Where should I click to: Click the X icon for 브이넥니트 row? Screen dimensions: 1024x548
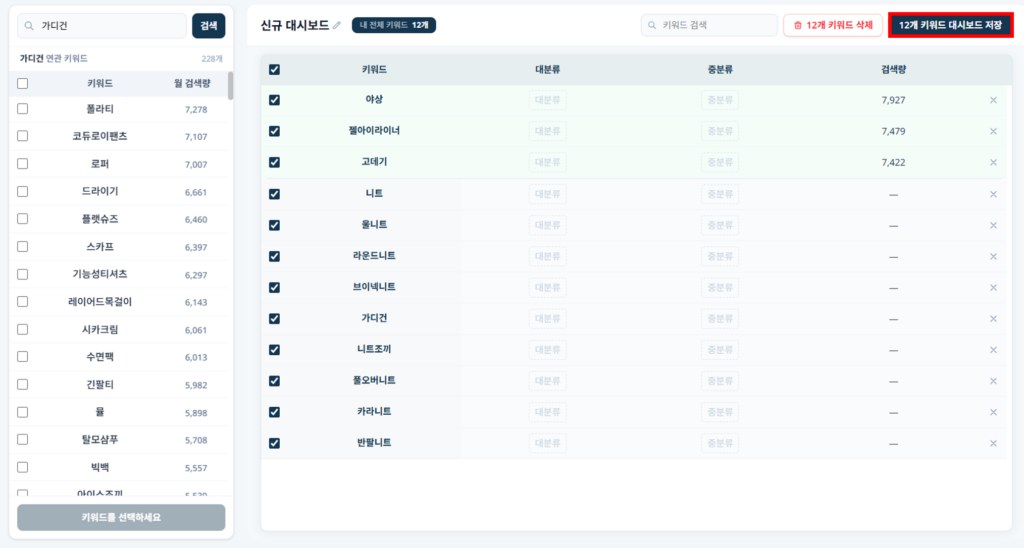[x=993, y=287]
